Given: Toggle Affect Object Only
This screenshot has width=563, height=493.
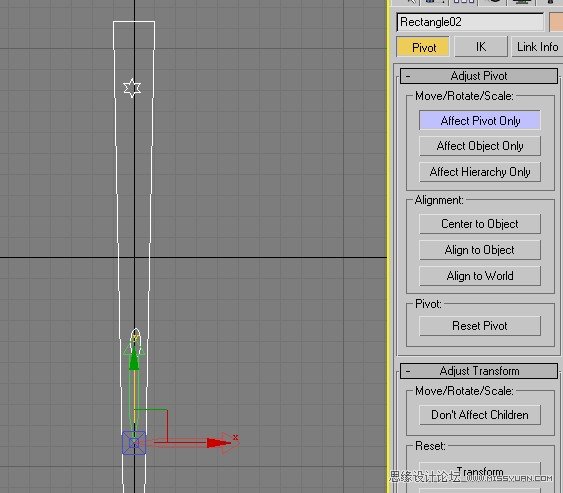Looking at the screenshot, I should tap(480, 146).
